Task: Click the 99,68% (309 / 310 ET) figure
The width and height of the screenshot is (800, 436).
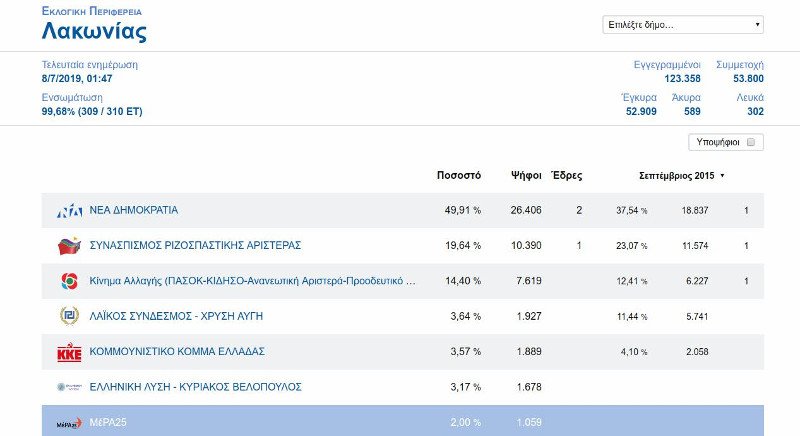Action: tap(92, 111)
